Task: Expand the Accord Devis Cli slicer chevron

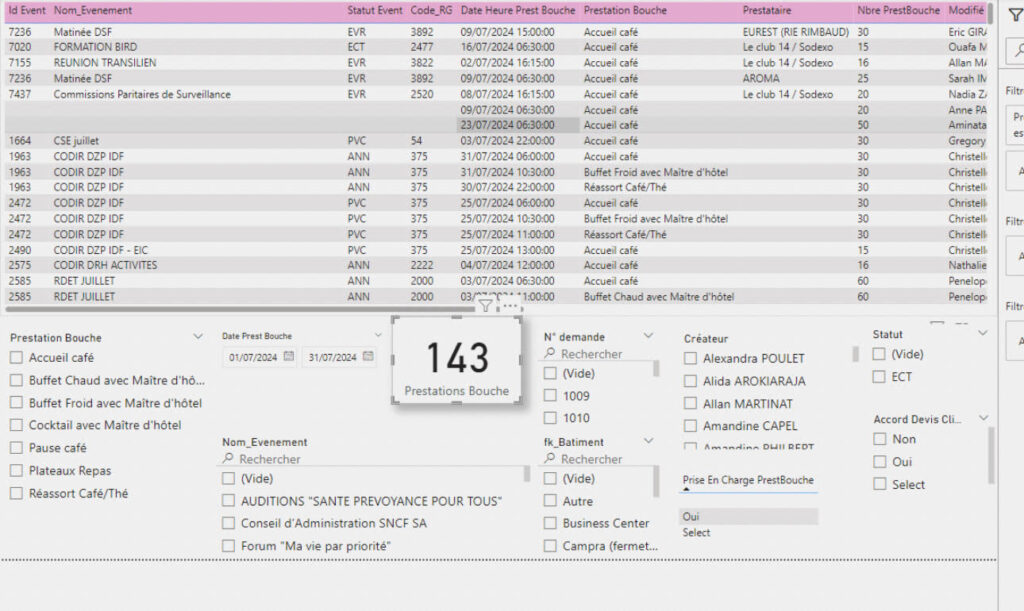Action: (x=984, y=418)
